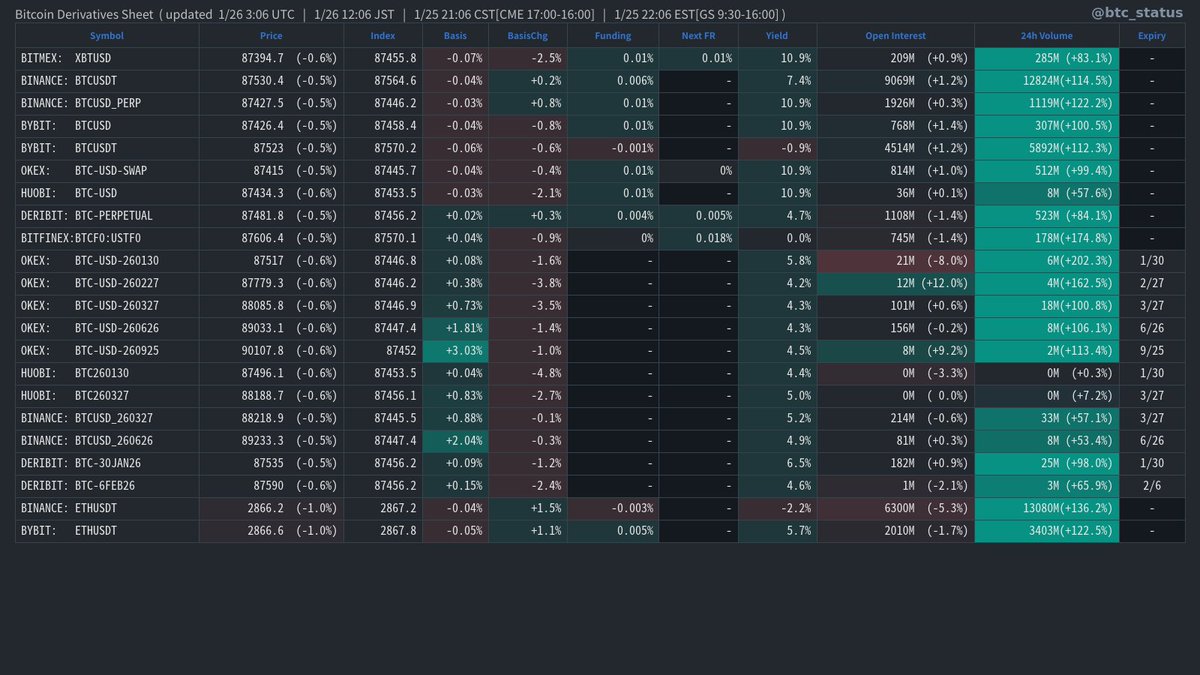Click the Yield column header
This screenshot has height=675, width=1200.
(x=777, y=36)
